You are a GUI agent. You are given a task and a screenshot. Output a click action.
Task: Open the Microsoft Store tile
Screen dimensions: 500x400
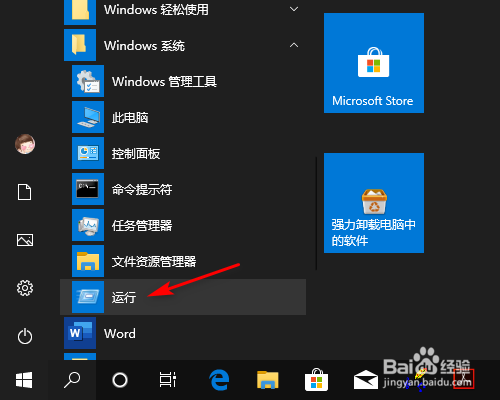(374, 63)
